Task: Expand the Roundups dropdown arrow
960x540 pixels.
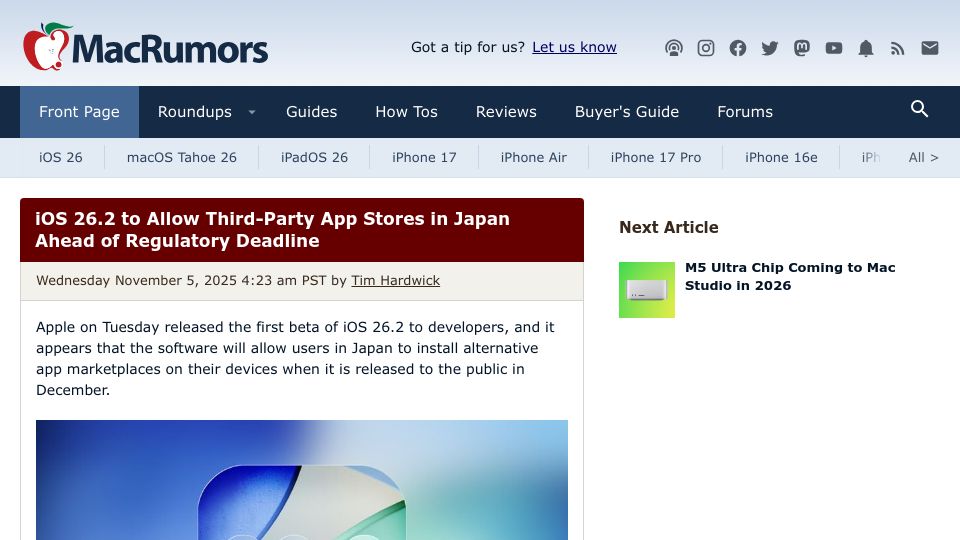Action: click(x=252, y=112)
